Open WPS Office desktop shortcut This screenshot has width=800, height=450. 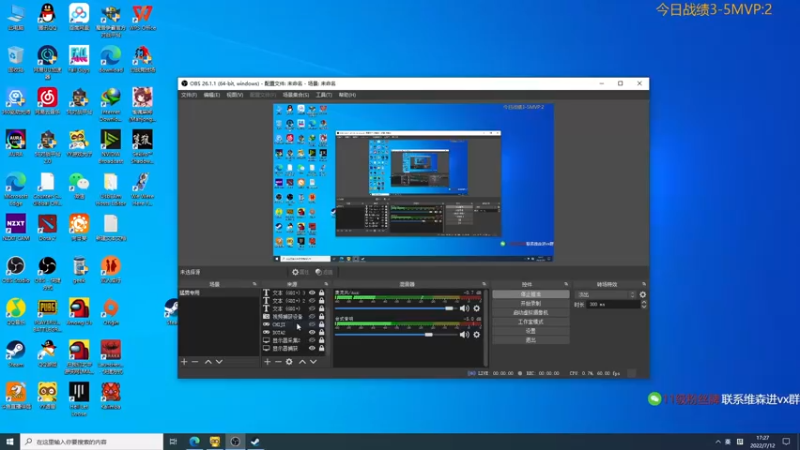[x=142, y=17]
